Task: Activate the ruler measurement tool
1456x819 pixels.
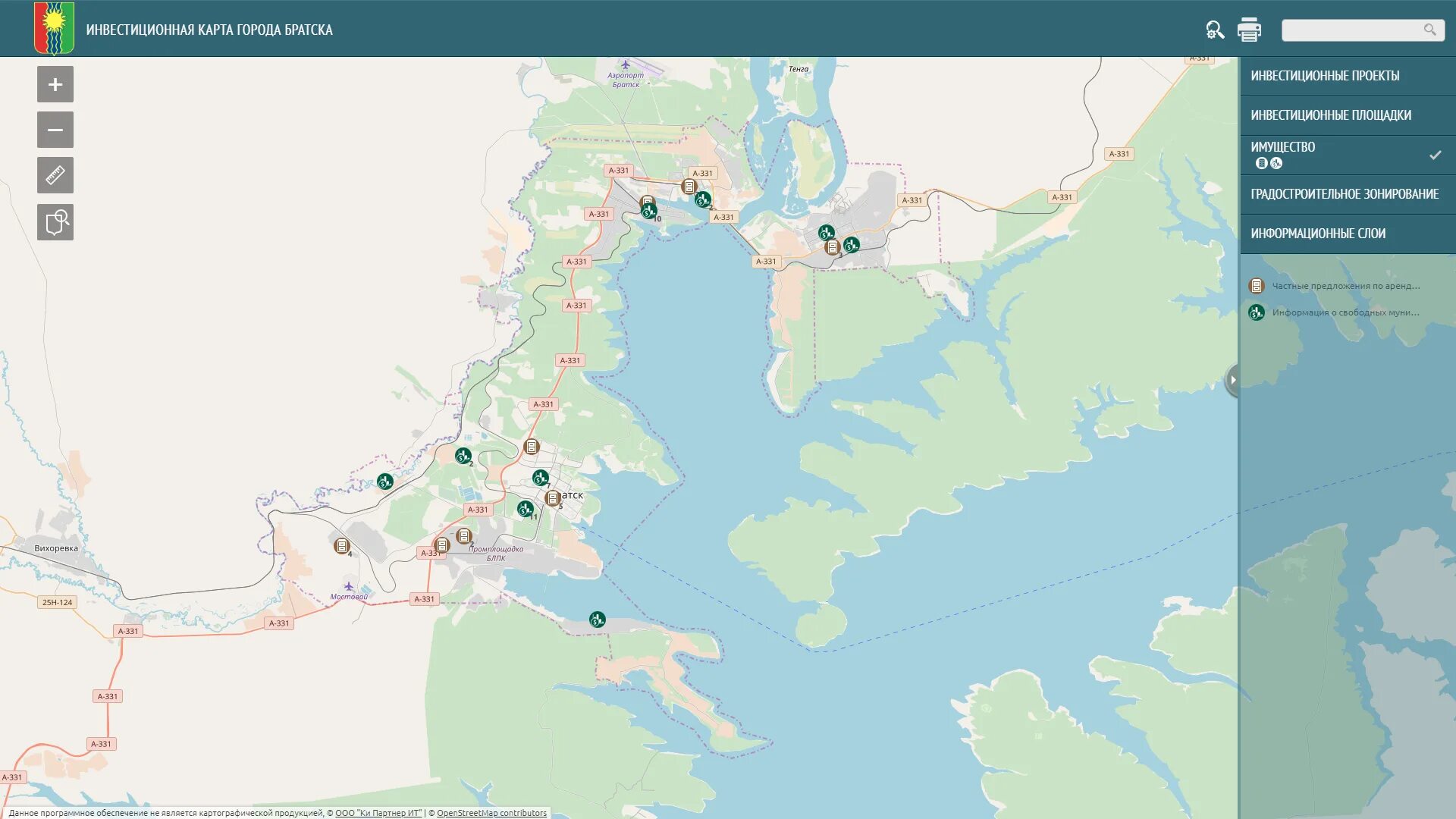Action: (55, 175)
